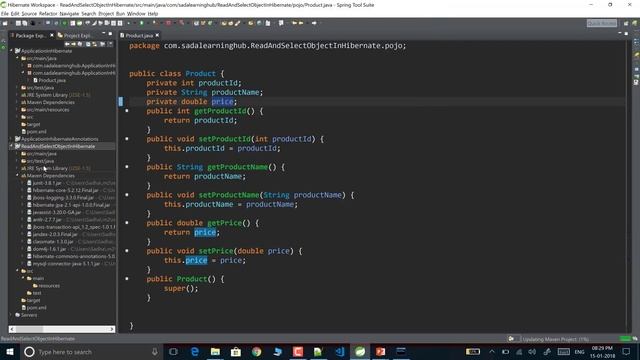Collapse the ReadAndSelectObjectInHibernate project node
This screenshot has height=360, width=640.
click(x=11, y=146)
